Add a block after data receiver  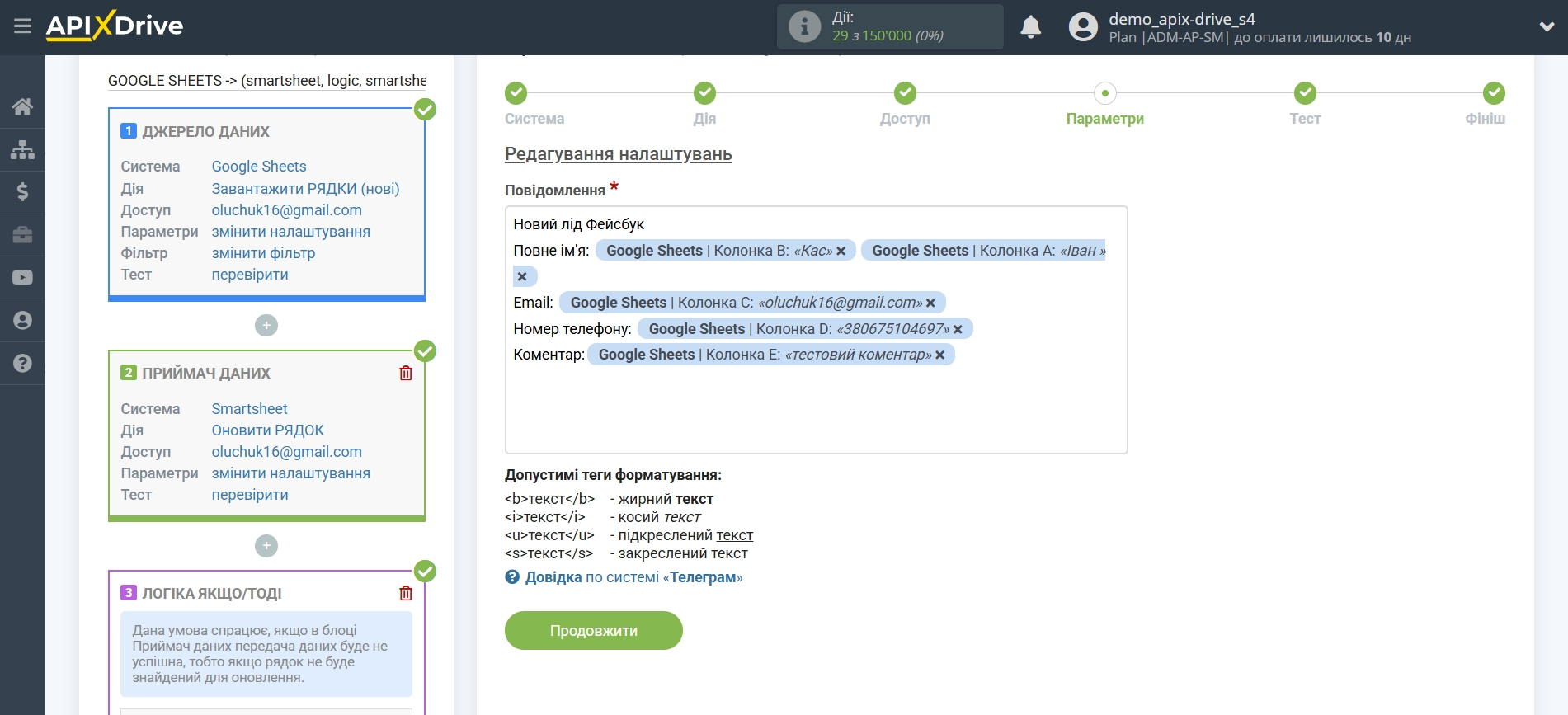266,546
